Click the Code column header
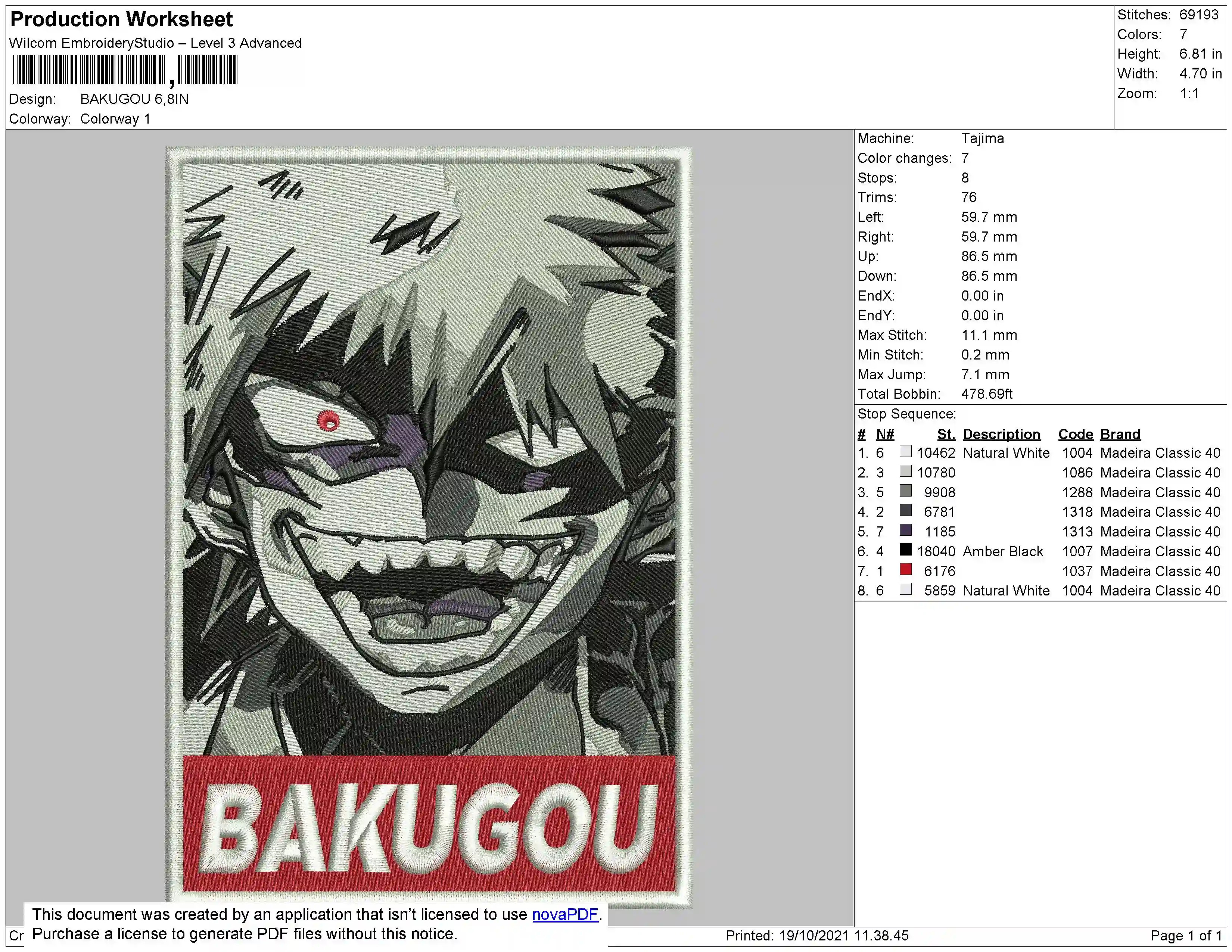1232x952 pixels. click(x=1075, y=434)
